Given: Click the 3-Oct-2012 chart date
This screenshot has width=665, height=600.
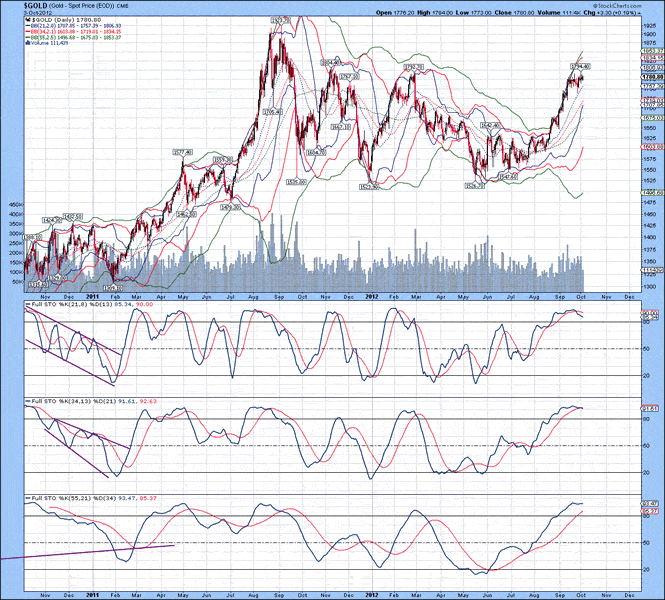Looking at the screenshot, I should [22, 12].
